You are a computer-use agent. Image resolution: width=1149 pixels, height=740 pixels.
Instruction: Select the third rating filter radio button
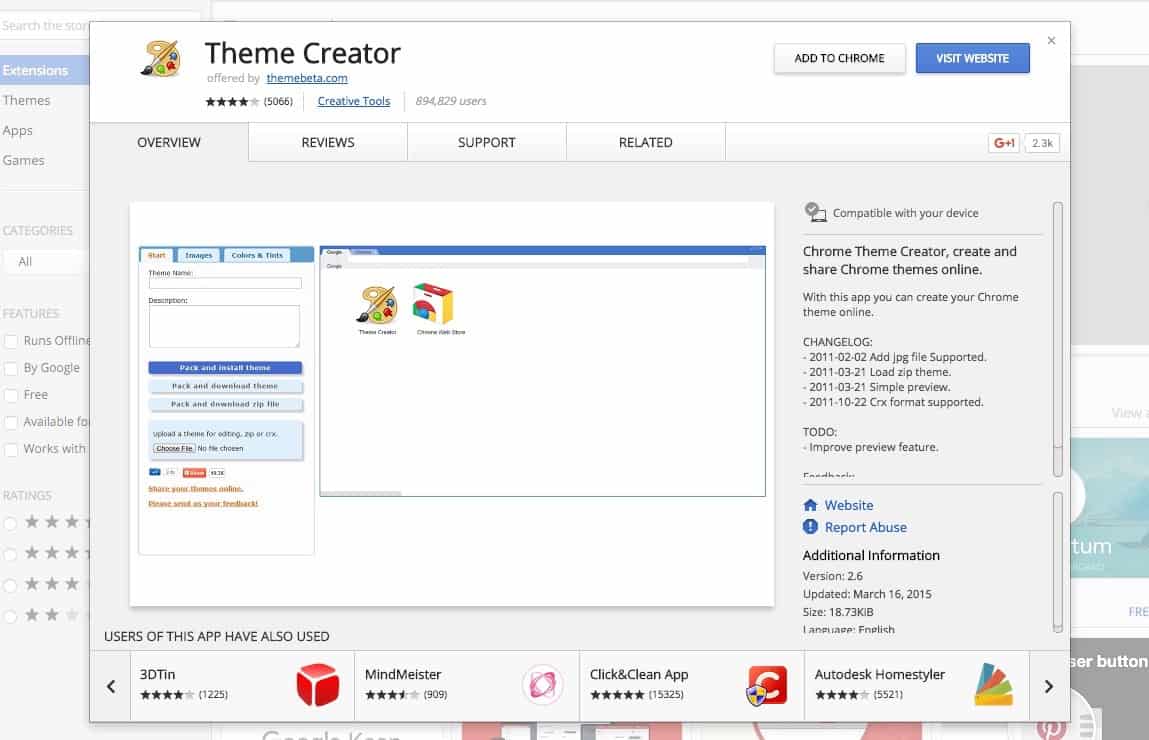point(10,585)
